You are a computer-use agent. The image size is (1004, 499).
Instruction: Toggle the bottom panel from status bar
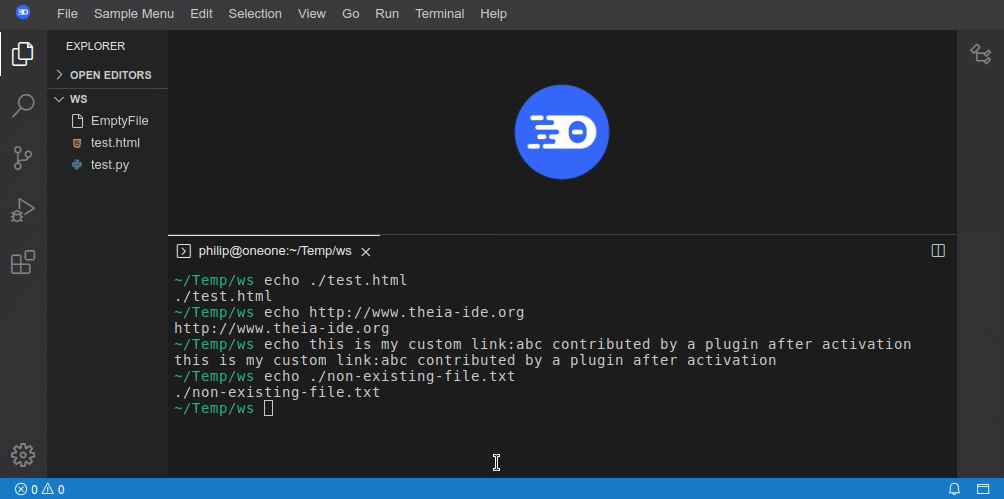983,489
